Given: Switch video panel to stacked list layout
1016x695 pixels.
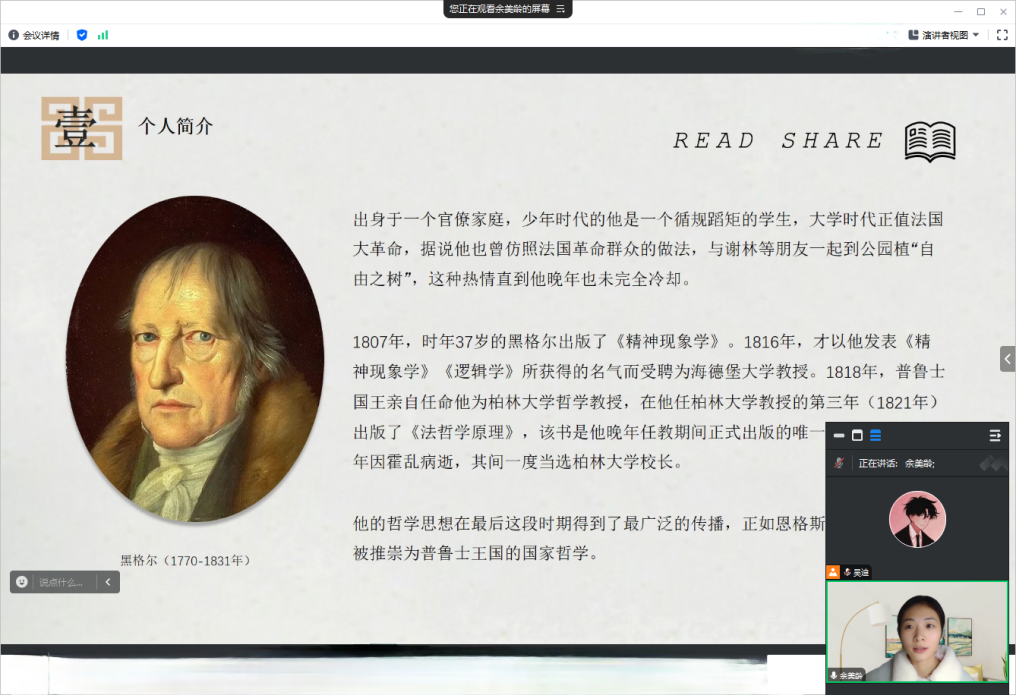Looking at the screenshot, I should [875, 436].
